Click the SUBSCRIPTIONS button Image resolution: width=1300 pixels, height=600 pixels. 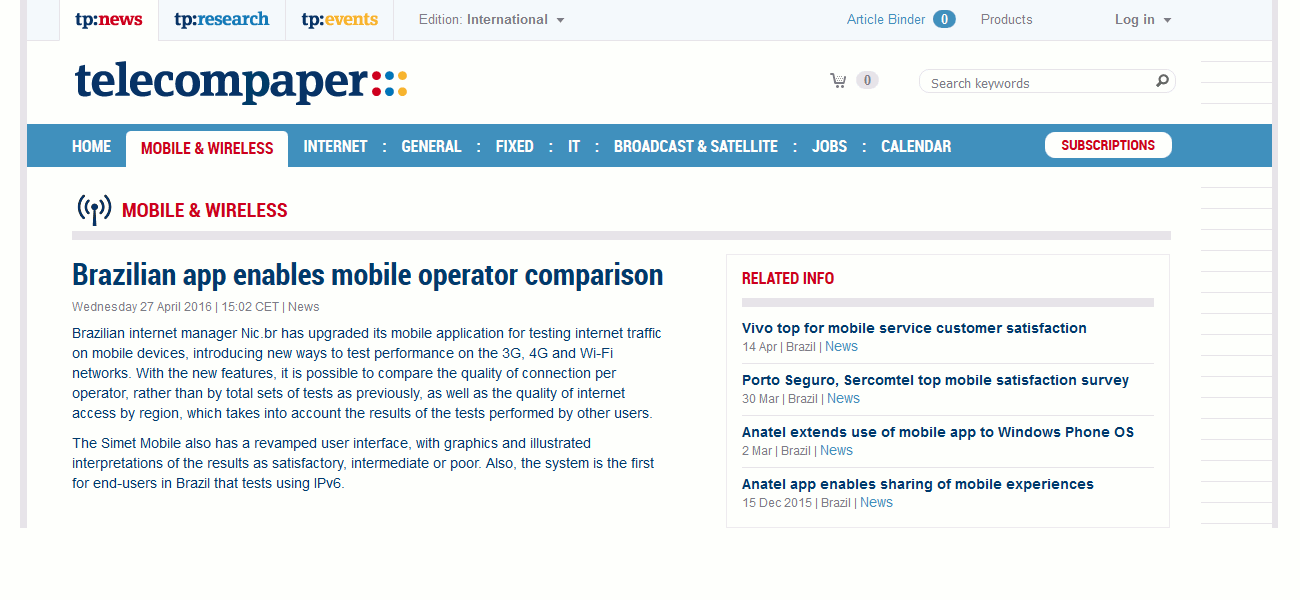pos(1108,144)
